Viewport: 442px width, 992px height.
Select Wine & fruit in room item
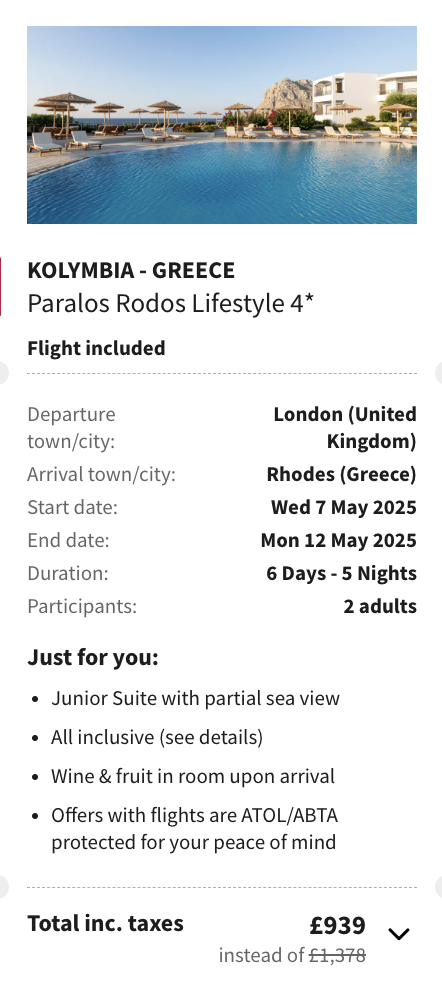193,777
